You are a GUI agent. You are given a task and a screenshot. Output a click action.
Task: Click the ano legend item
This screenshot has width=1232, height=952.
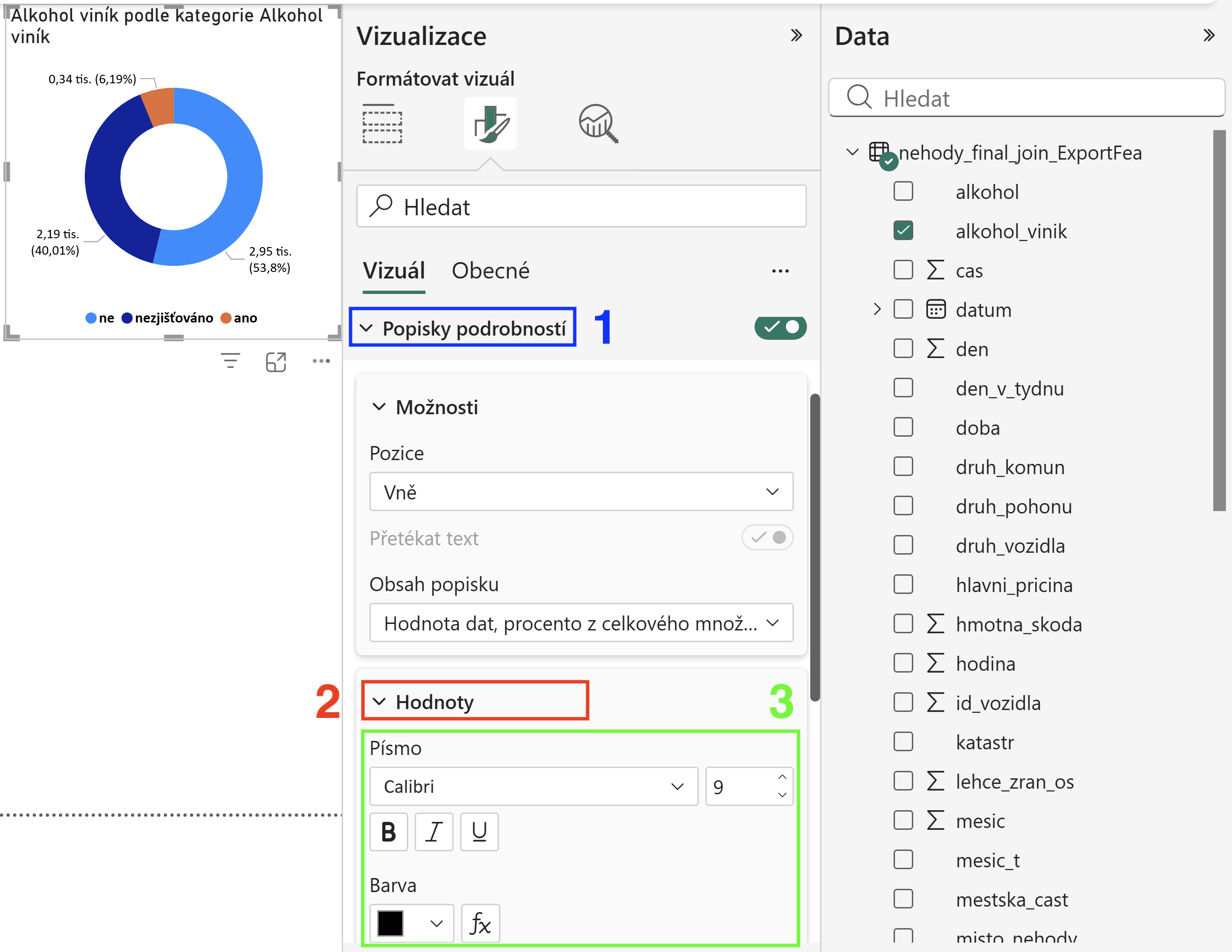pyautogui.click(x=239, y=318)
